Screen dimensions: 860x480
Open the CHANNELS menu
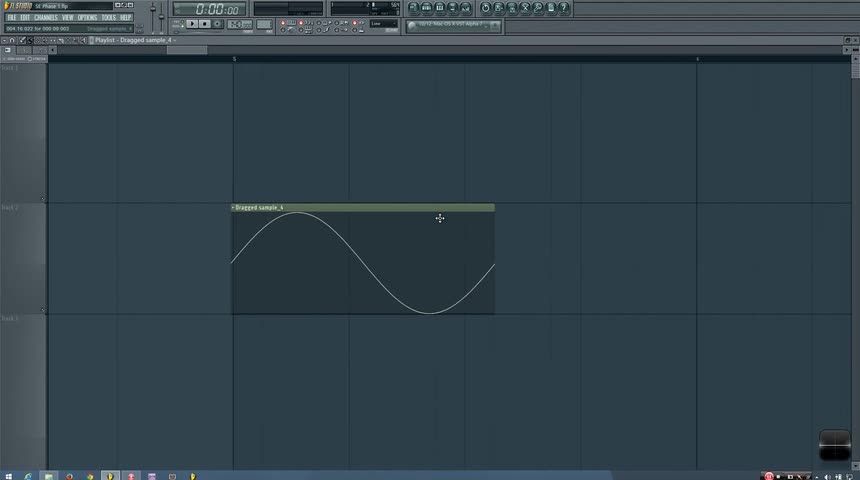coord(46,18)
